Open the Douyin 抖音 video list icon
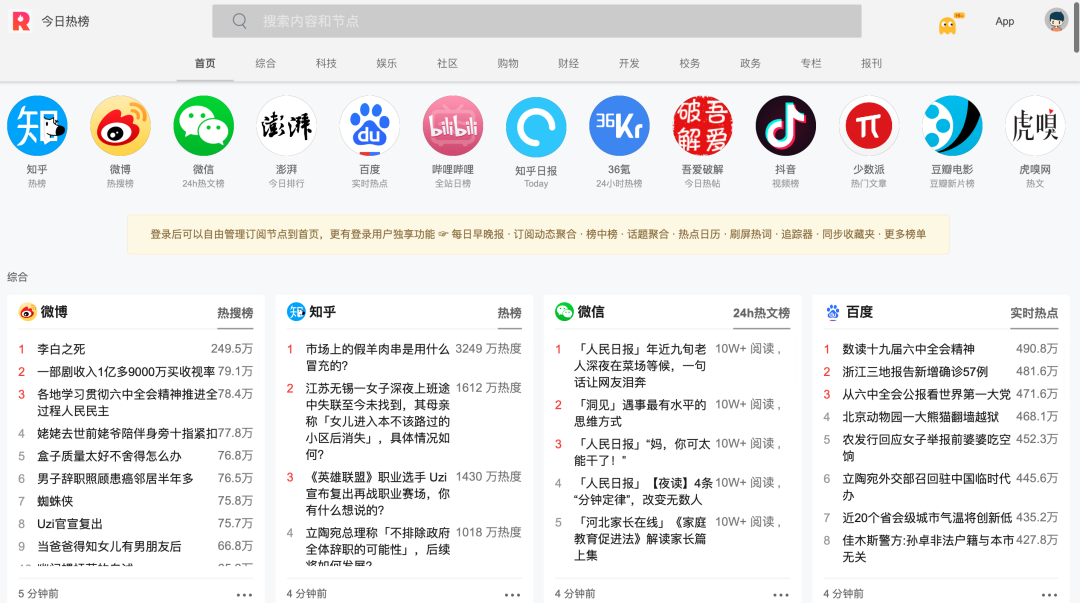This screenshot has width=1080, height=603. point(786,126)
